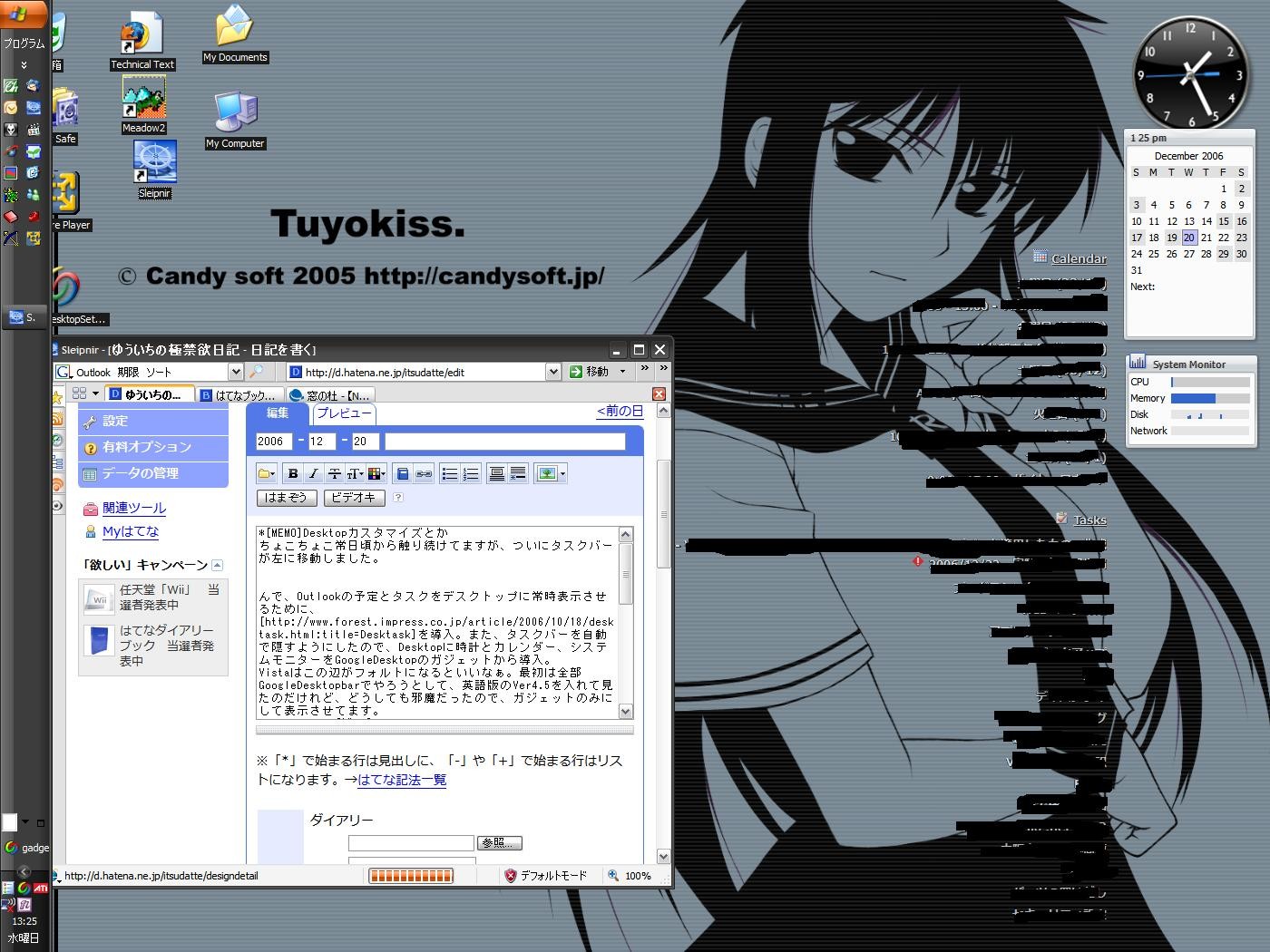
Task: Select December 25 on the calendar gadget
Action: (1154, 254)
